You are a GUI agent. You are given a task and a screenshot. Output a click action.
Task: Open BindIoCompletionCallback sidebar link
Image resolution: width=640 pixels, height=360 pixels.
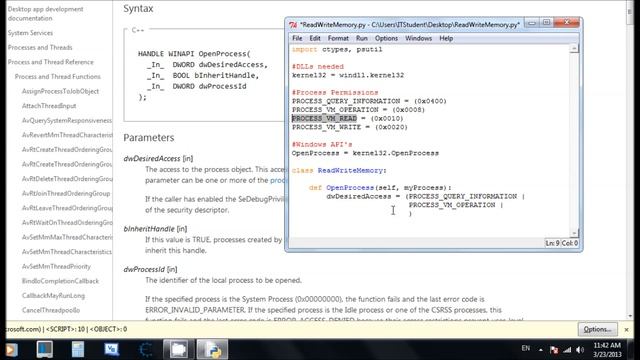(x=60, y=281)
